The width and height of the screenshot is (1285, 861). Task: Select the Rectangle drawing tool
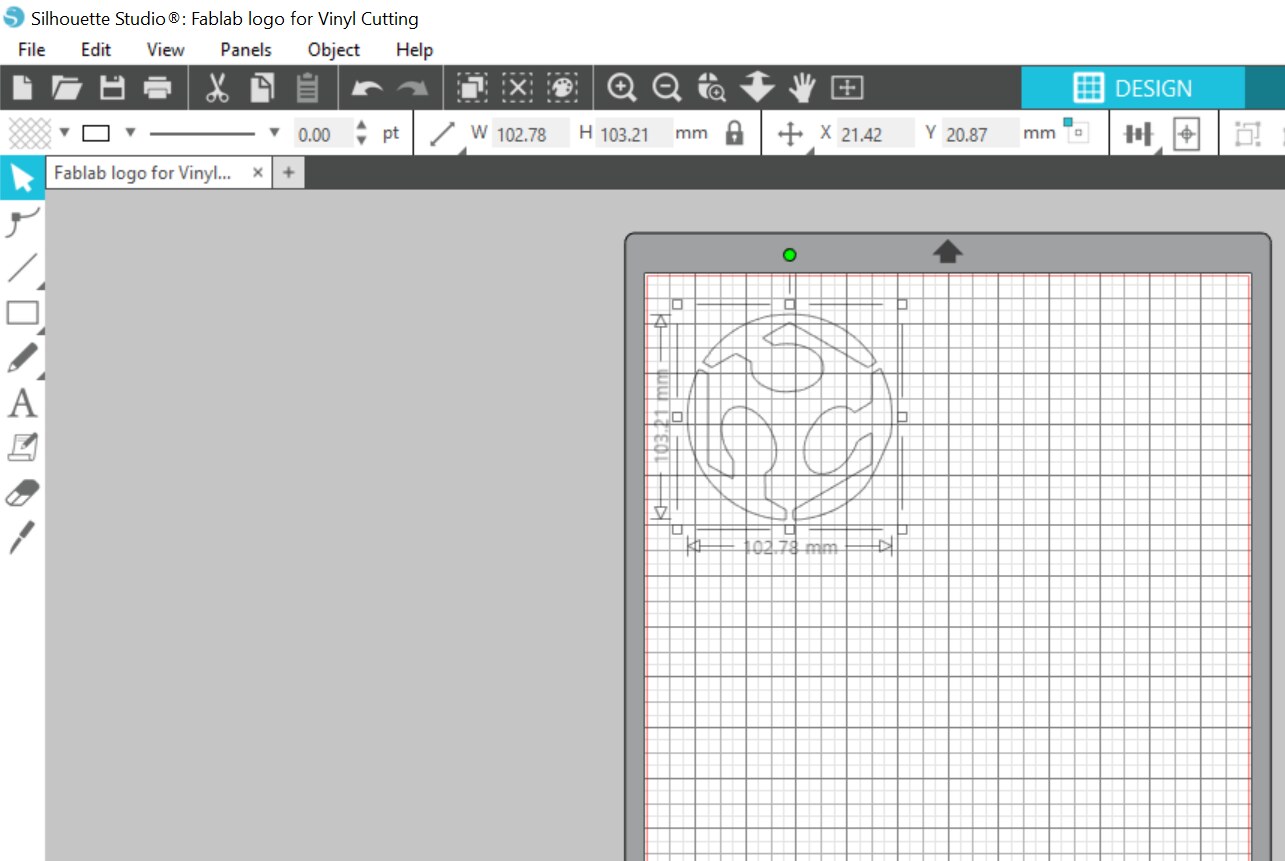(x=22, y=313)
